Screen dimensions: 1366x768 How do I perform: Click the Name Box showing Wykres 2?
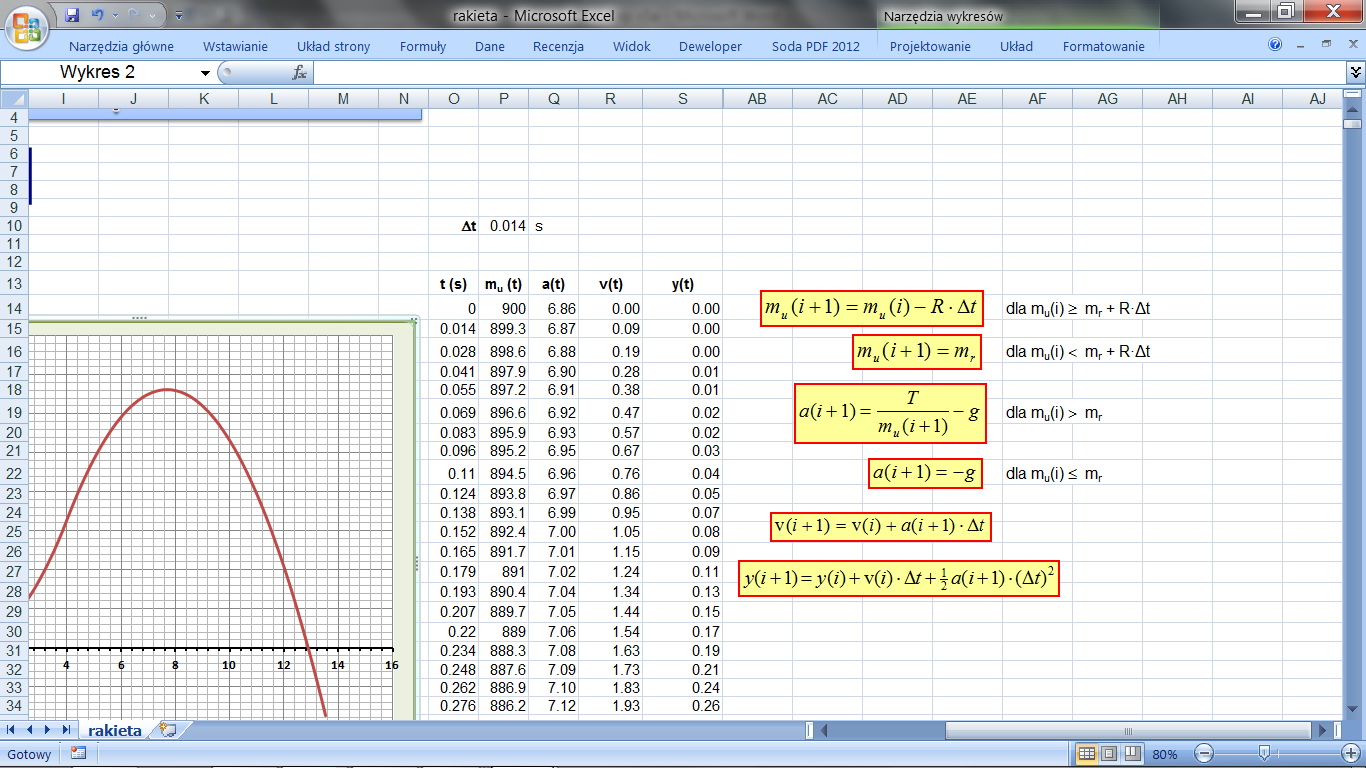[100, 72]
